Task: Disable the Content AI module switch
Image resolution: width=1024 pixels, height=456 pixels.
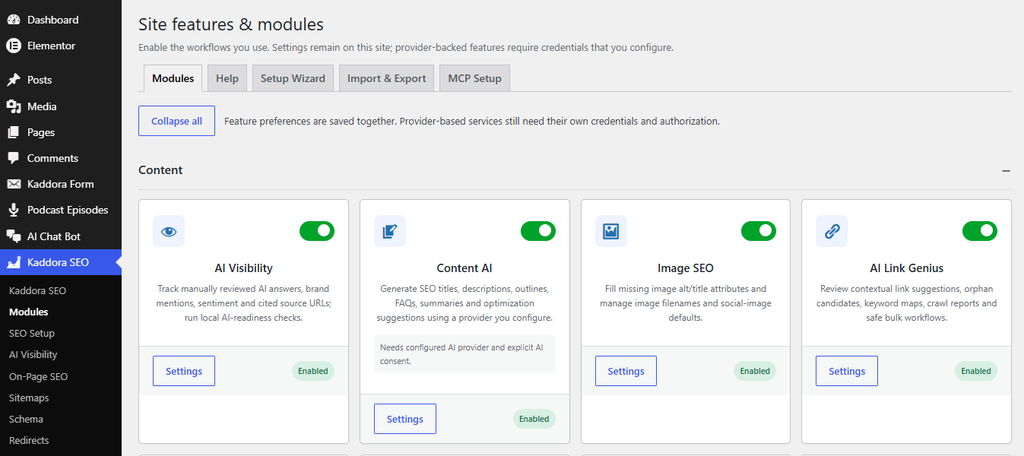Action: (x=538, y=231)
